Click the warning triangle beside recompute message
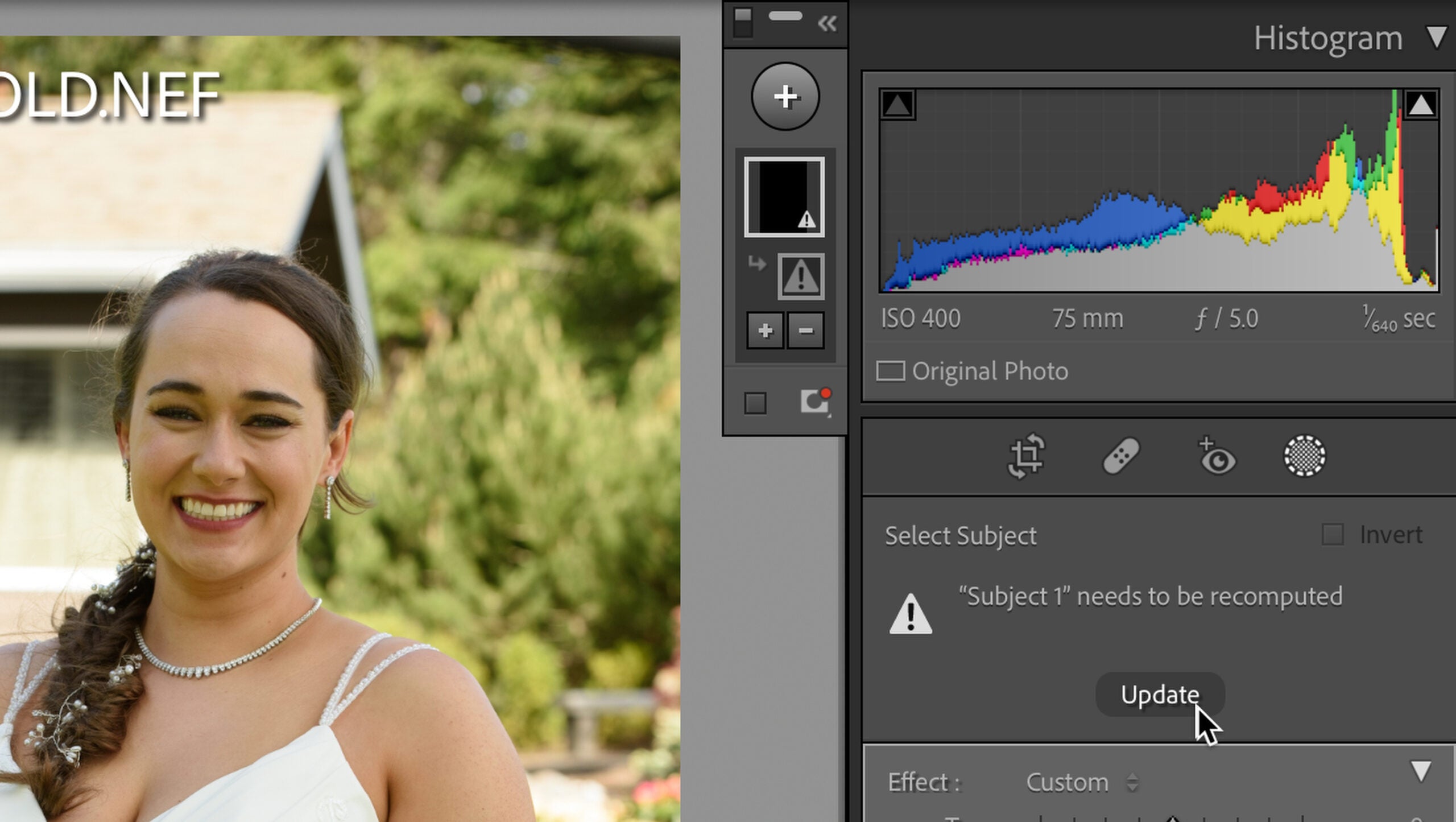This screenshot has width=1456, height=822. (x=911, y=613)
